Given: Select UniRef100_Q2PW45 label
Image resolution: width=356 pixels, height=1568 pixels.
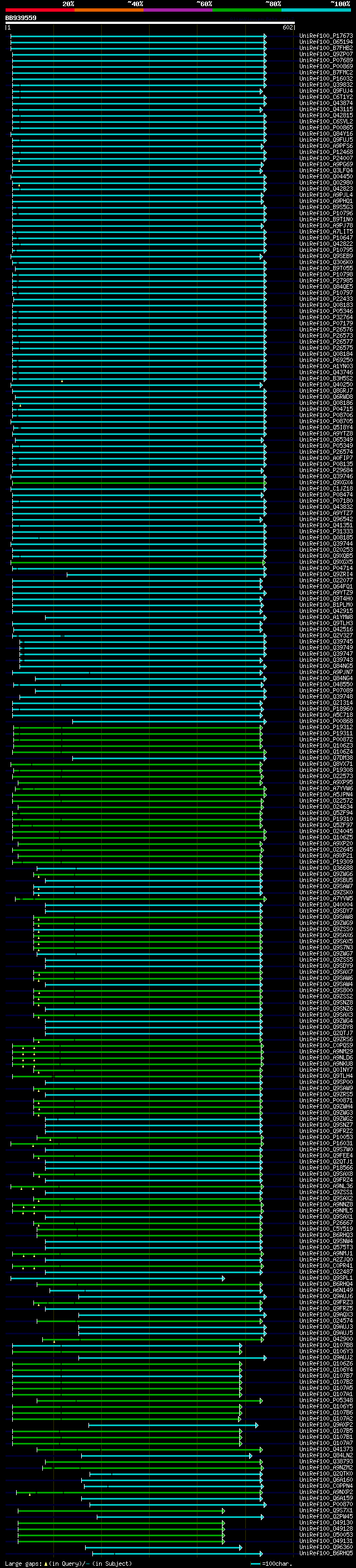Looking at the screenshot, I should pos(326,1517).
